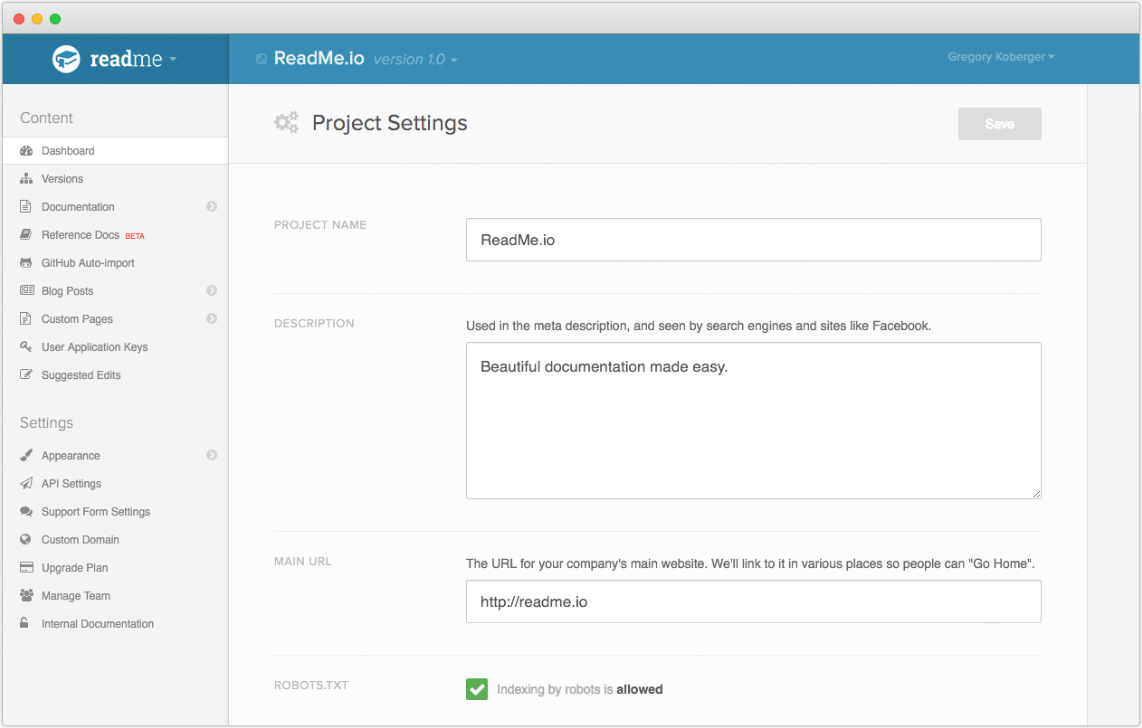Go to Suggested Edits
Screen dimensions: 1142x728
pos(81,375)
